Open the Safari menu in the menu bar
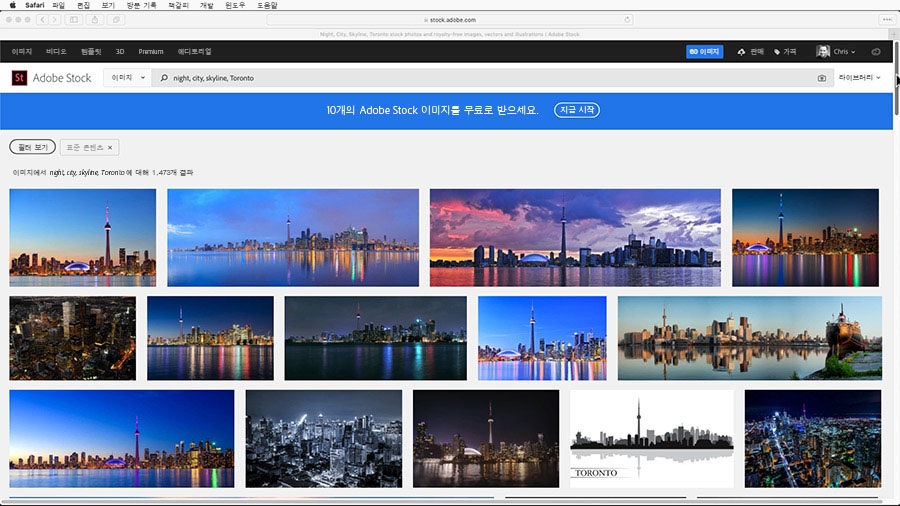The width and height of the screenshot is (900, 506). tap(34, 5)
